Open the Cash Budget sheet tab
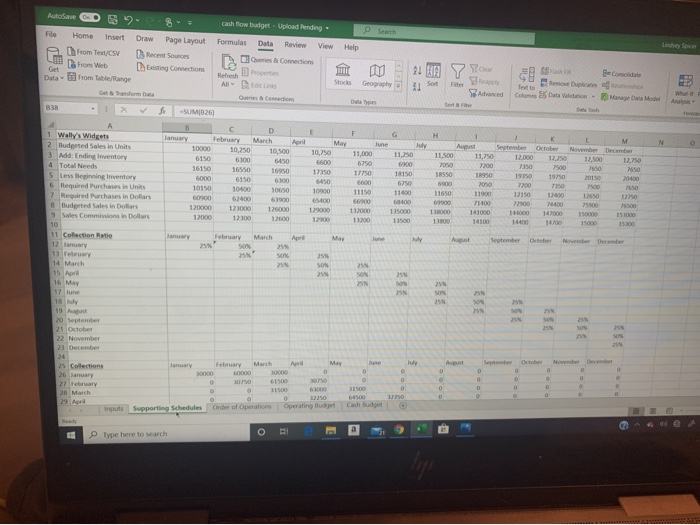700x525 pixels. 364,405
